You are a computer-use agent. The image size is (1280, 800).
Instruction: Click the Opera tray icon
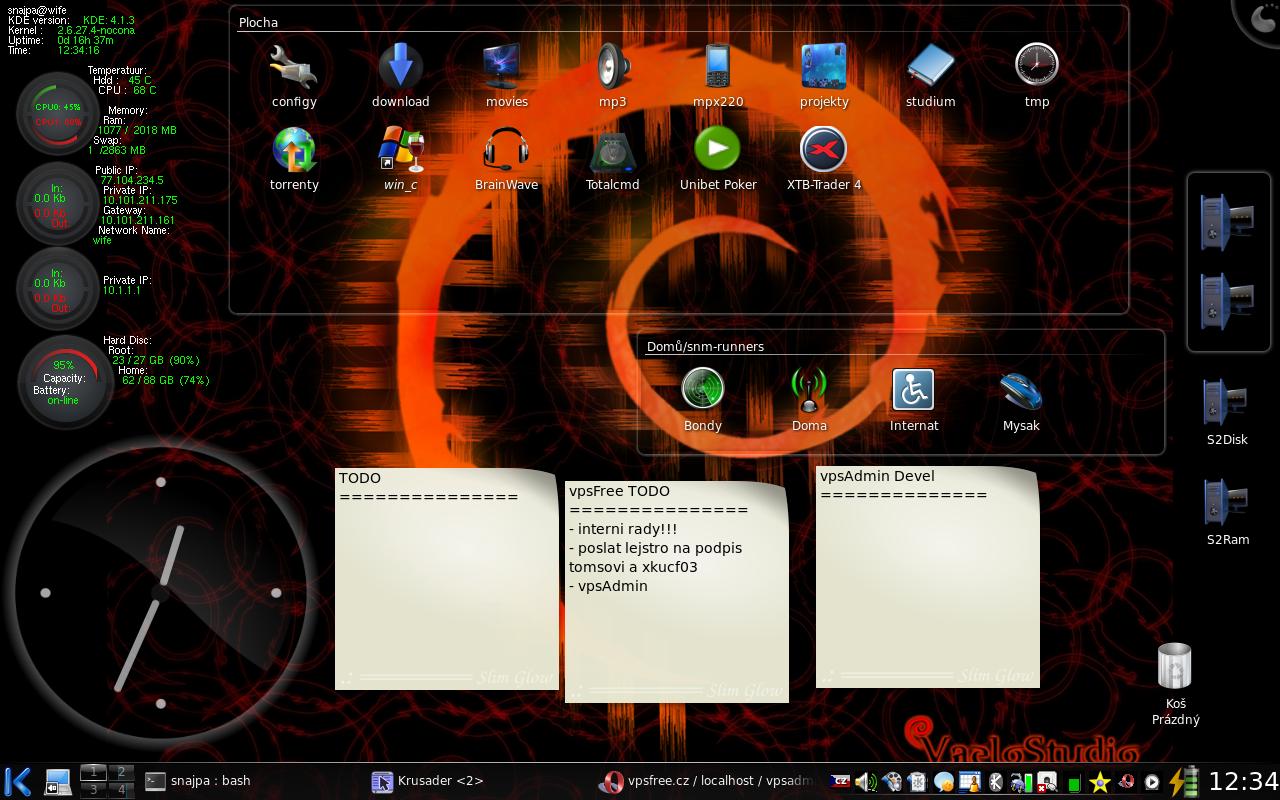click(x=1127, y=782)
